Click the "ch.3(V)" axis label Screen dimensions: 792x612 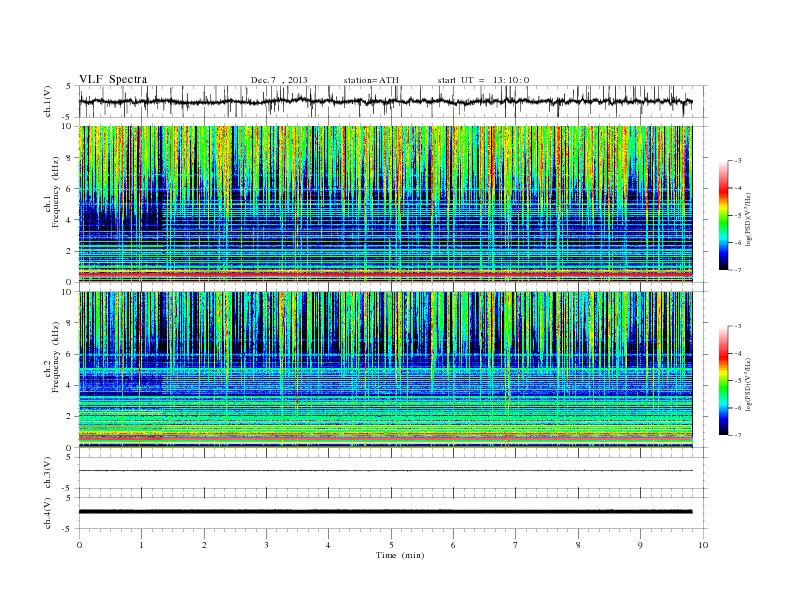(x=48, y=473)
